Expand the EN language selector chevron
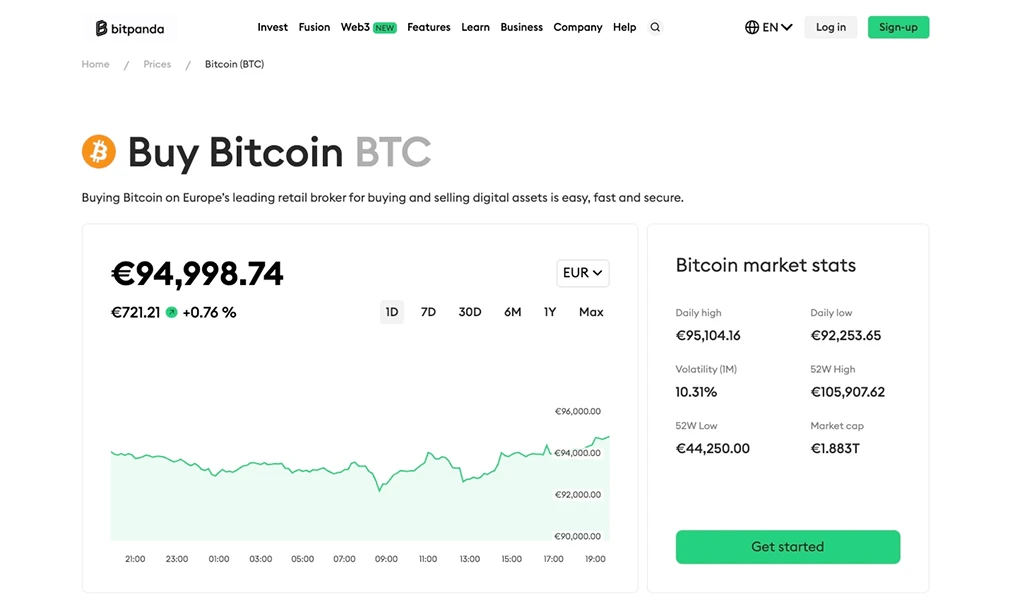Image resolution: width=1010 pixels, height=604 pixels. tap(786, 27)
